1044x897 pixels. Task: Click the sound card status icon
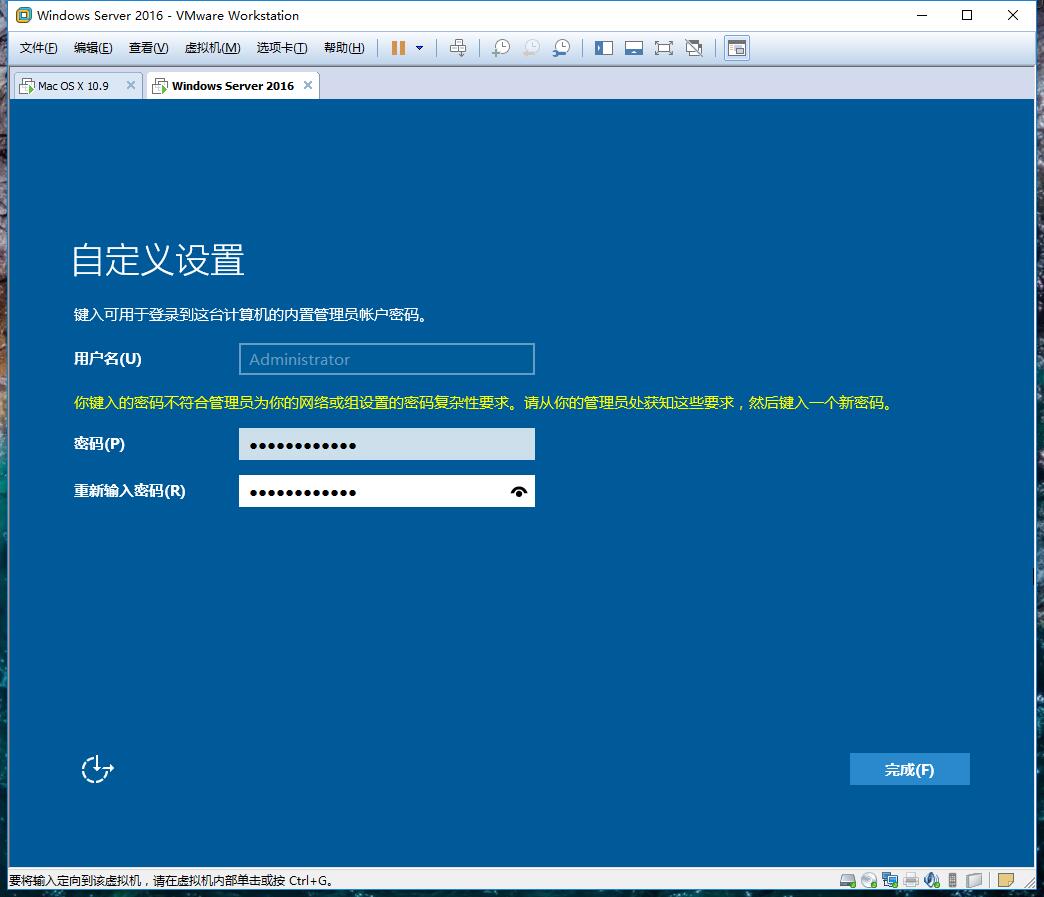point(932,880)
